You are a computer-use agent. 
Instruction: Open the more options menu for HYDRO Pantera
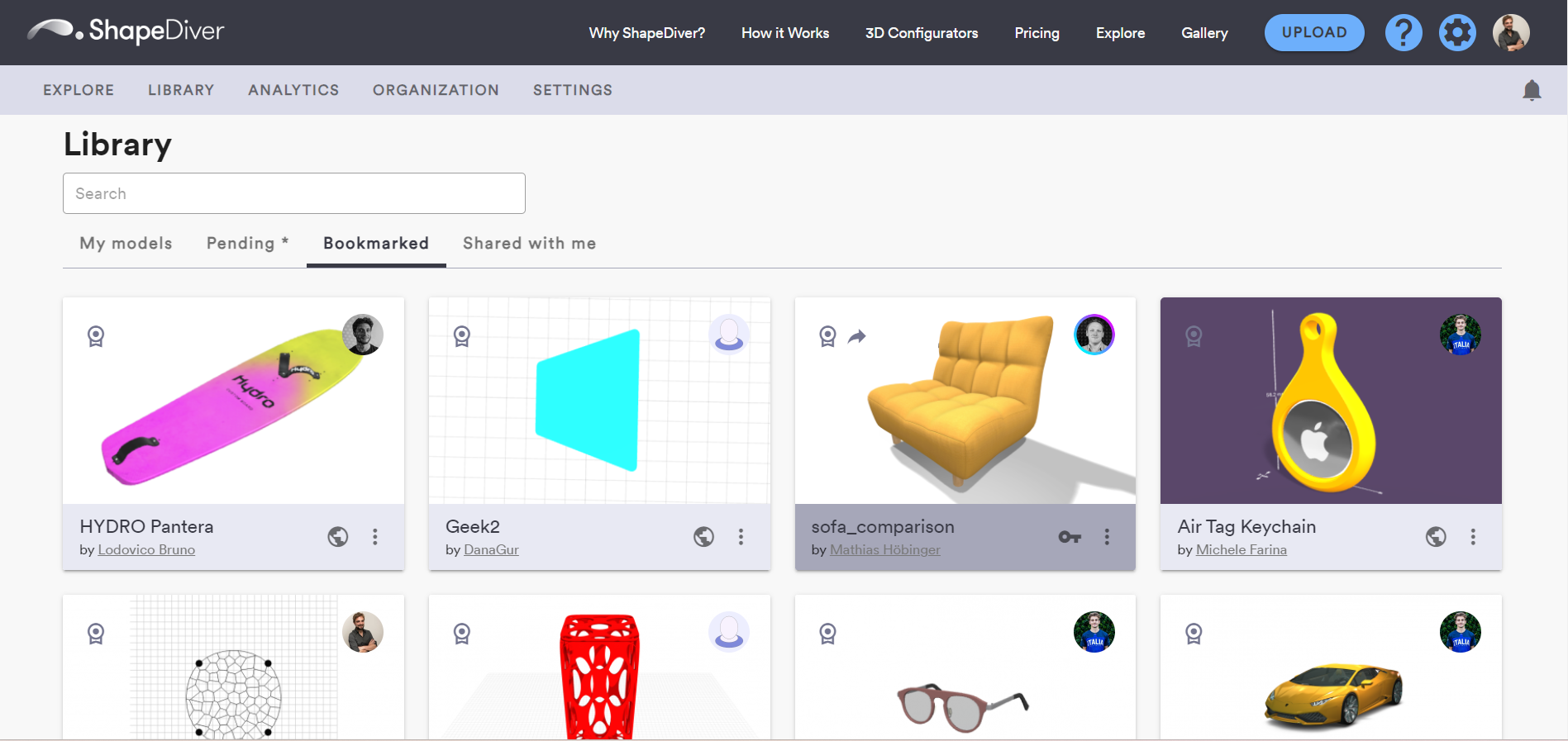(x=375, y=537)
